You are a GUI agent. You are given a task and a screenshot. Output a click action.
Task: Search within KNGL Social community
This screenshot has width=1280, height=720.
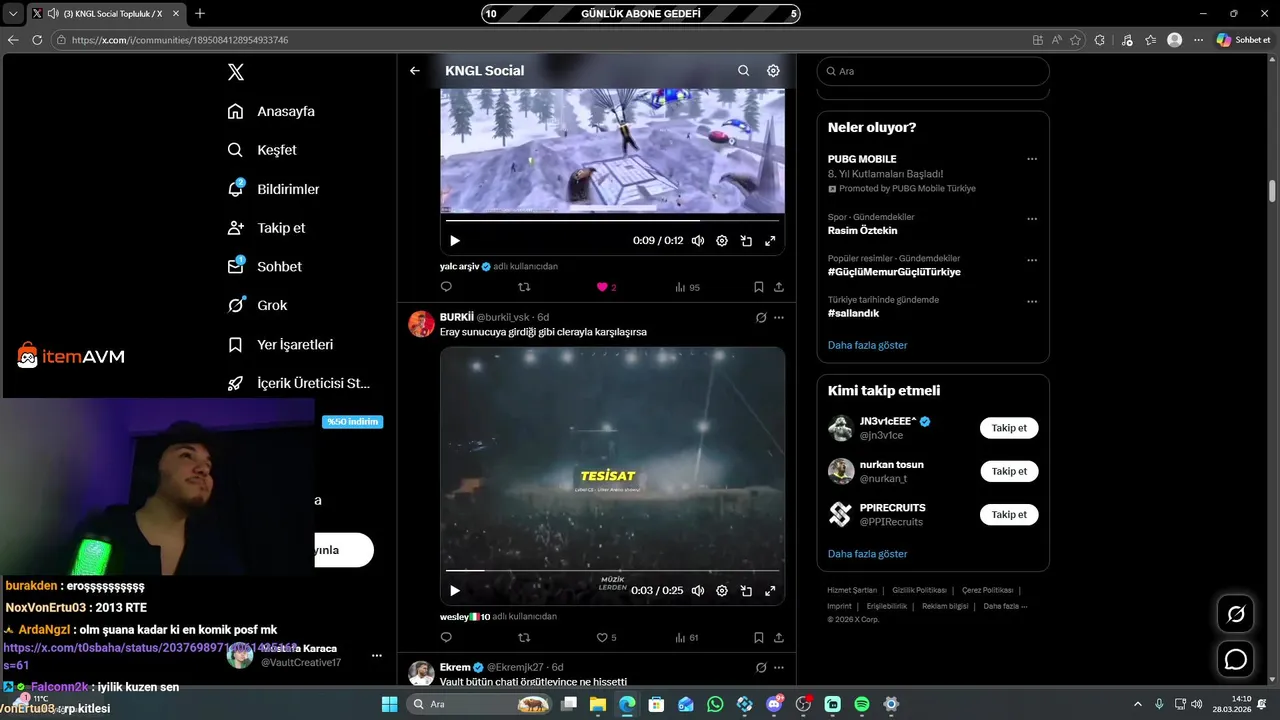(743, 71)
